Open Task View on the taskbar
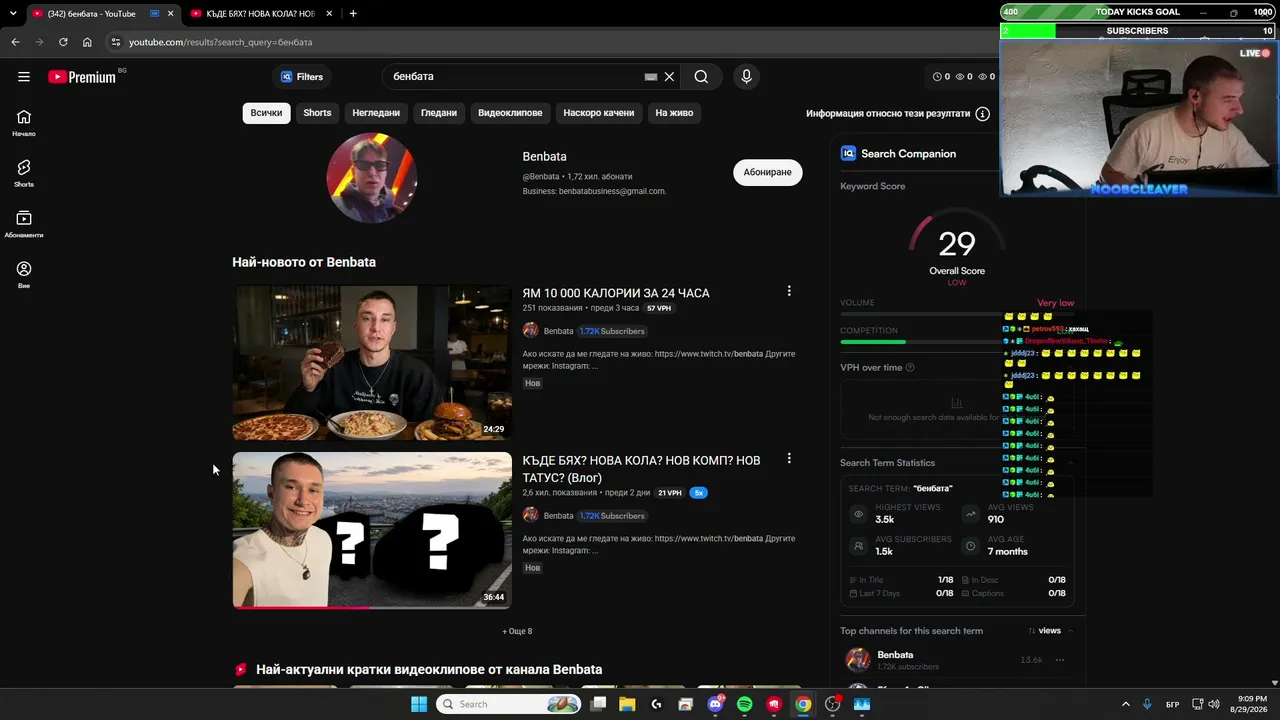1280x720 pixels. pos(598,704)
